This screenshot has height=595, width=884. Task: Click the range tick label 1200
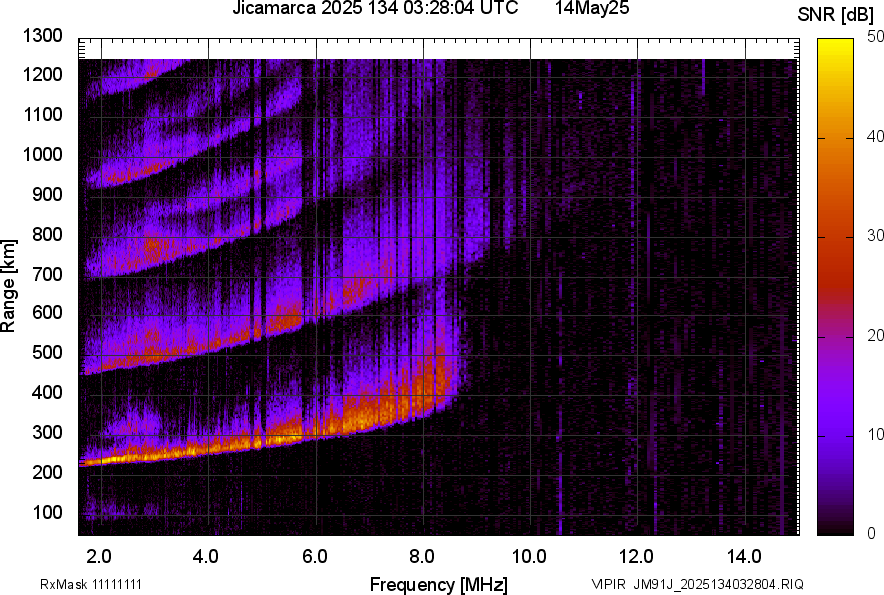coord(42,74)
